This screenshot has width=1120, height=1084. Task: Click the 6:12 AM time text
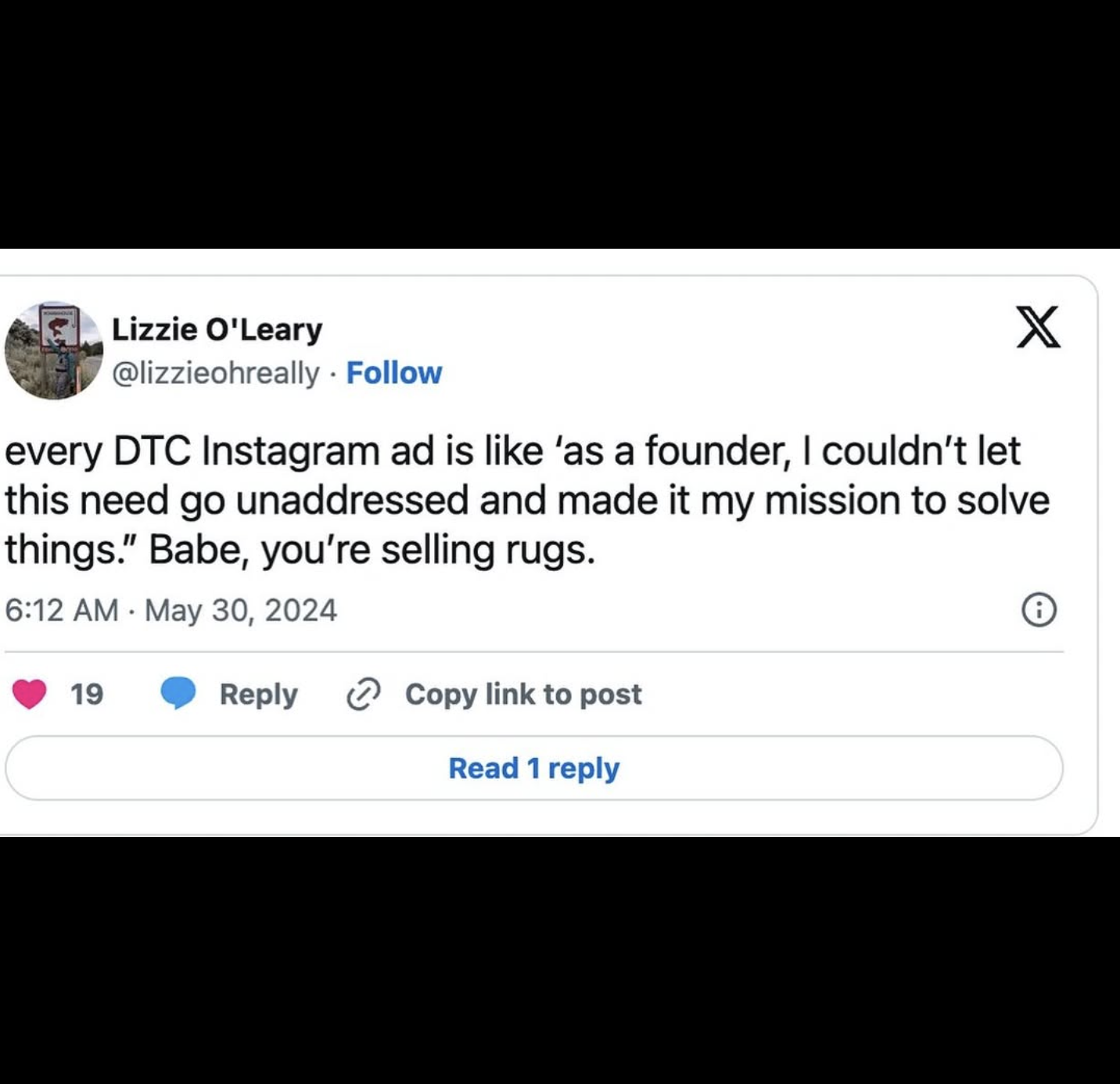(61, 610)
